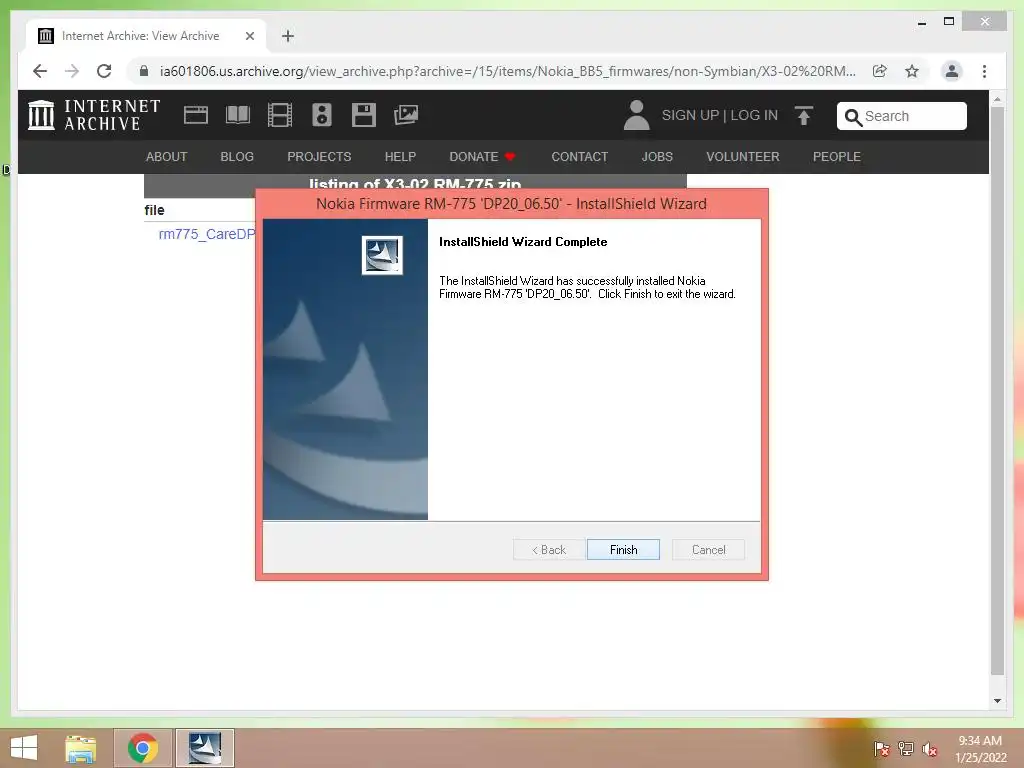
Task: Open the VOLUNTEER menu item
Action: pos(743,157)
